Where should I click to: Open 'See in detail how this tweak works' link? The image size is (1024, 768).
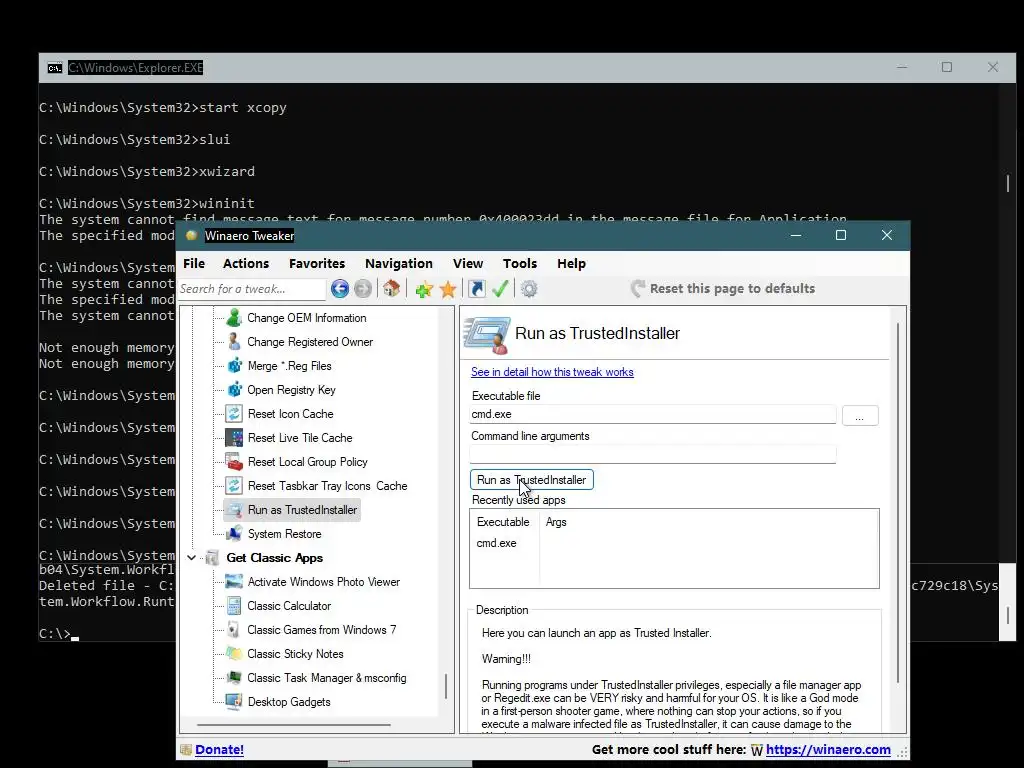pyautogui.click(x=552, y=372)
